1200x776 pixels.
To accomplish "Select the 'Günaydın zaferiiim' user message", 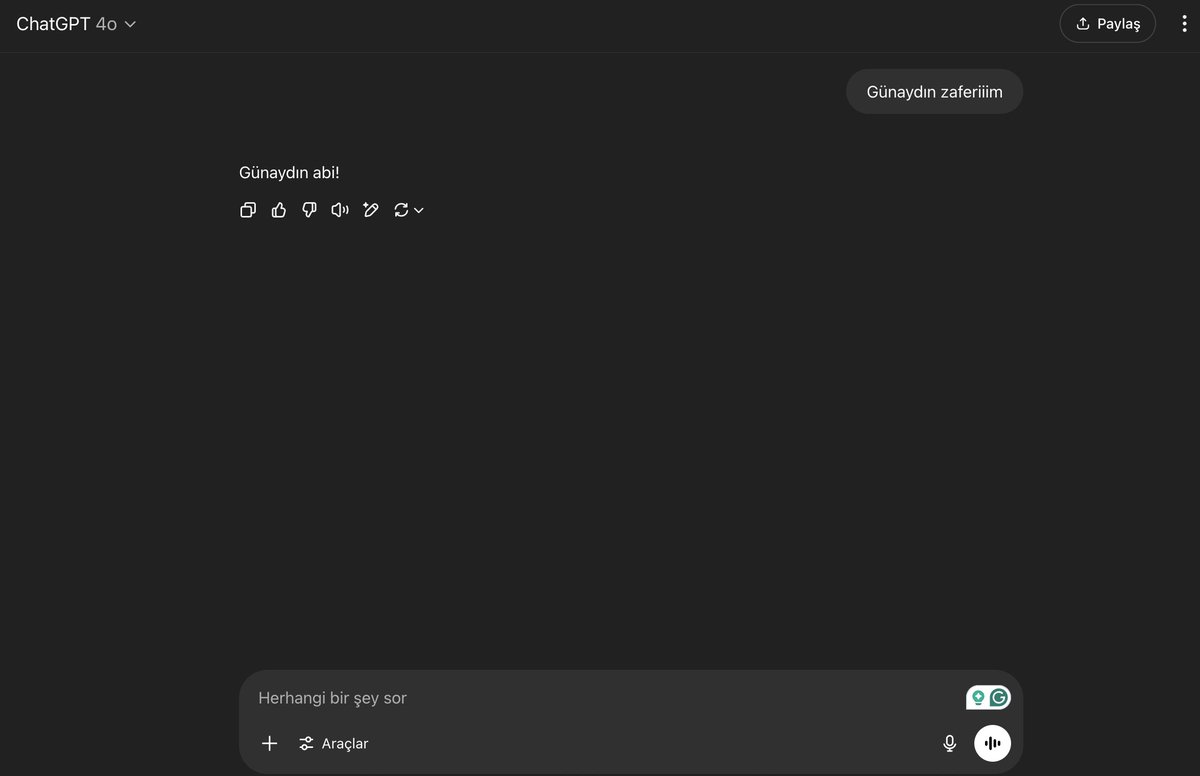I will [934, 92].
